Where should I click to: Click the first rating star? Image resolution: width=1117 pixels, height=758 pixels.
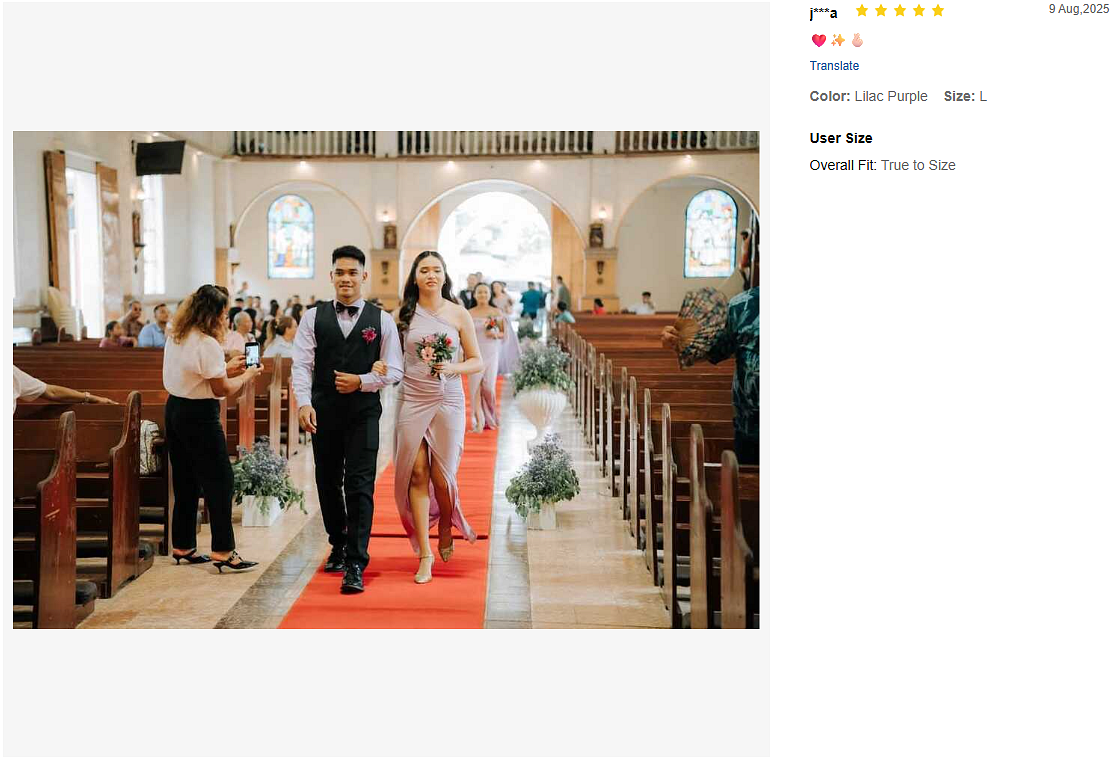click(x=862, y=11)
